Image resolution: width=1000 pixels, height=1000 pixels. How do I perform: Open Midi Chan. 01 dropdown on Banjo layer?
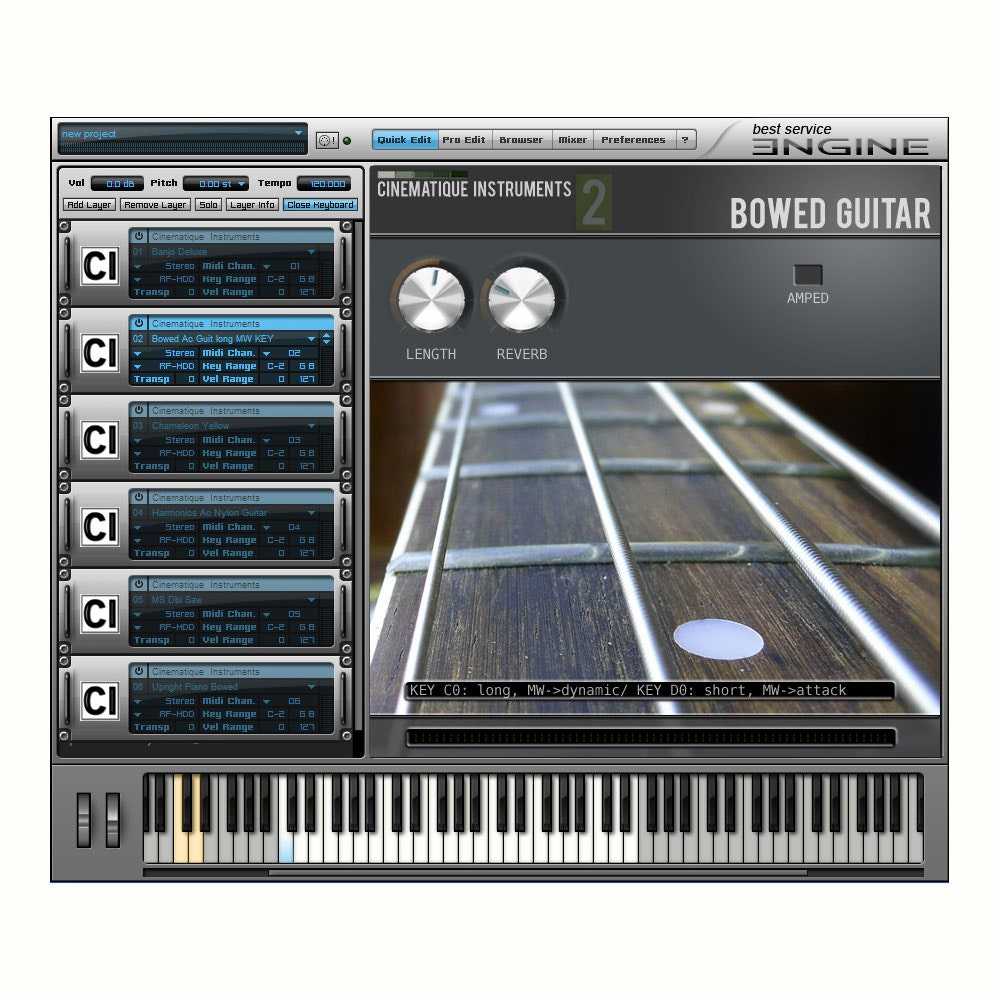[x=267, y=267]
